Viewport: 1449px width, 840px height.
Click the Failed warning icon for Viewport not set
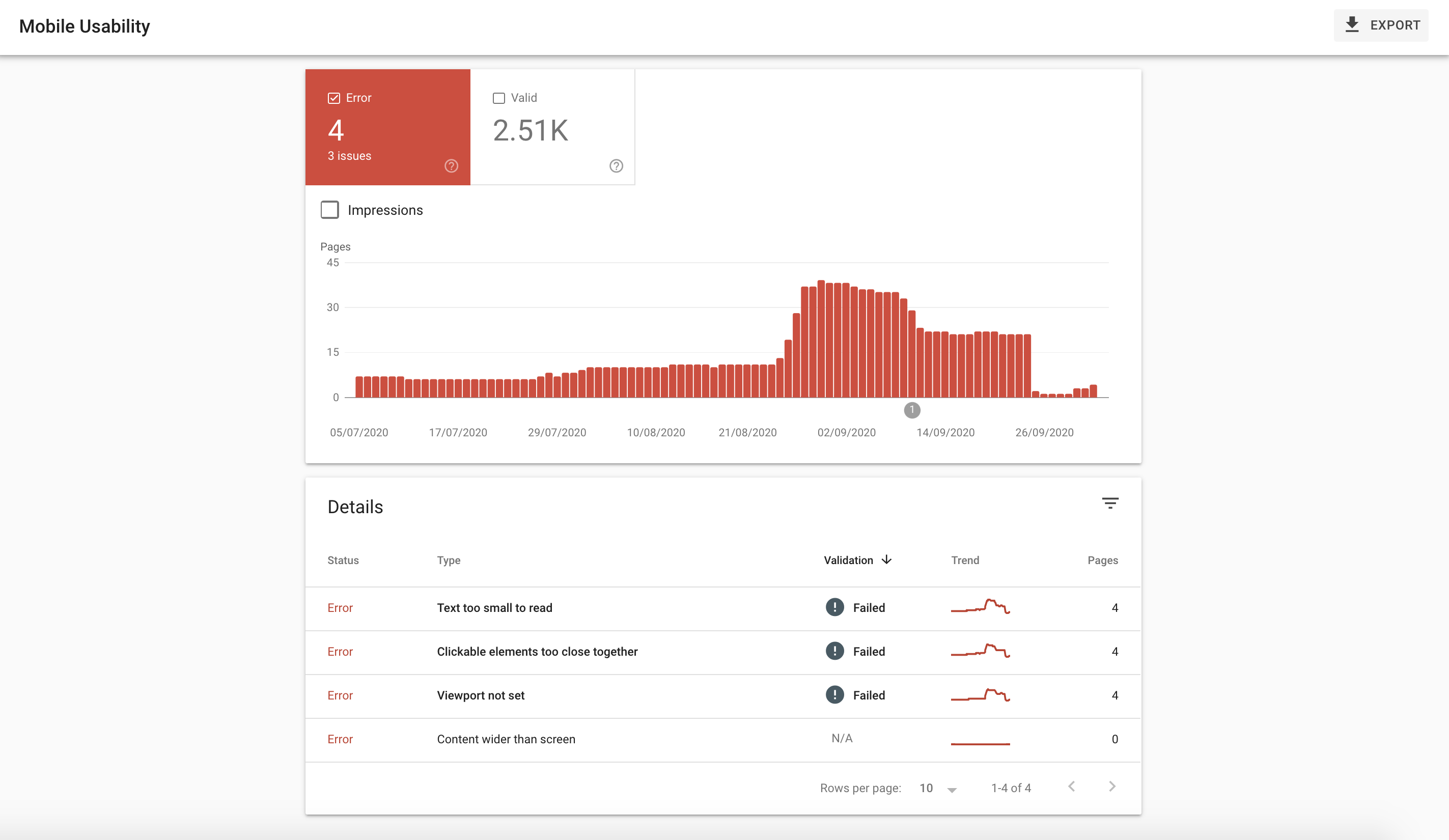pos(834,694)
